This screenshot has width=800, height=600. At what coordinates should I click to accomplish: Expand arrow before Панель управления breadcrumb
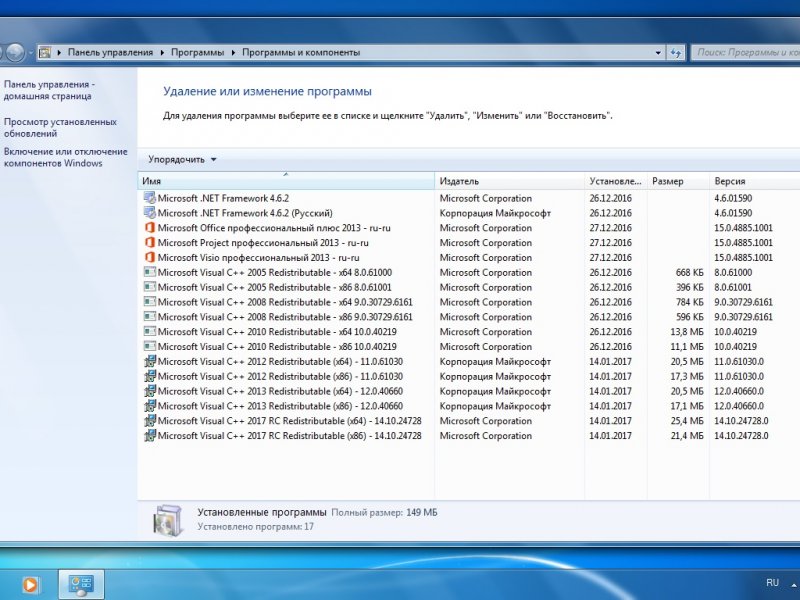point(59,52)
